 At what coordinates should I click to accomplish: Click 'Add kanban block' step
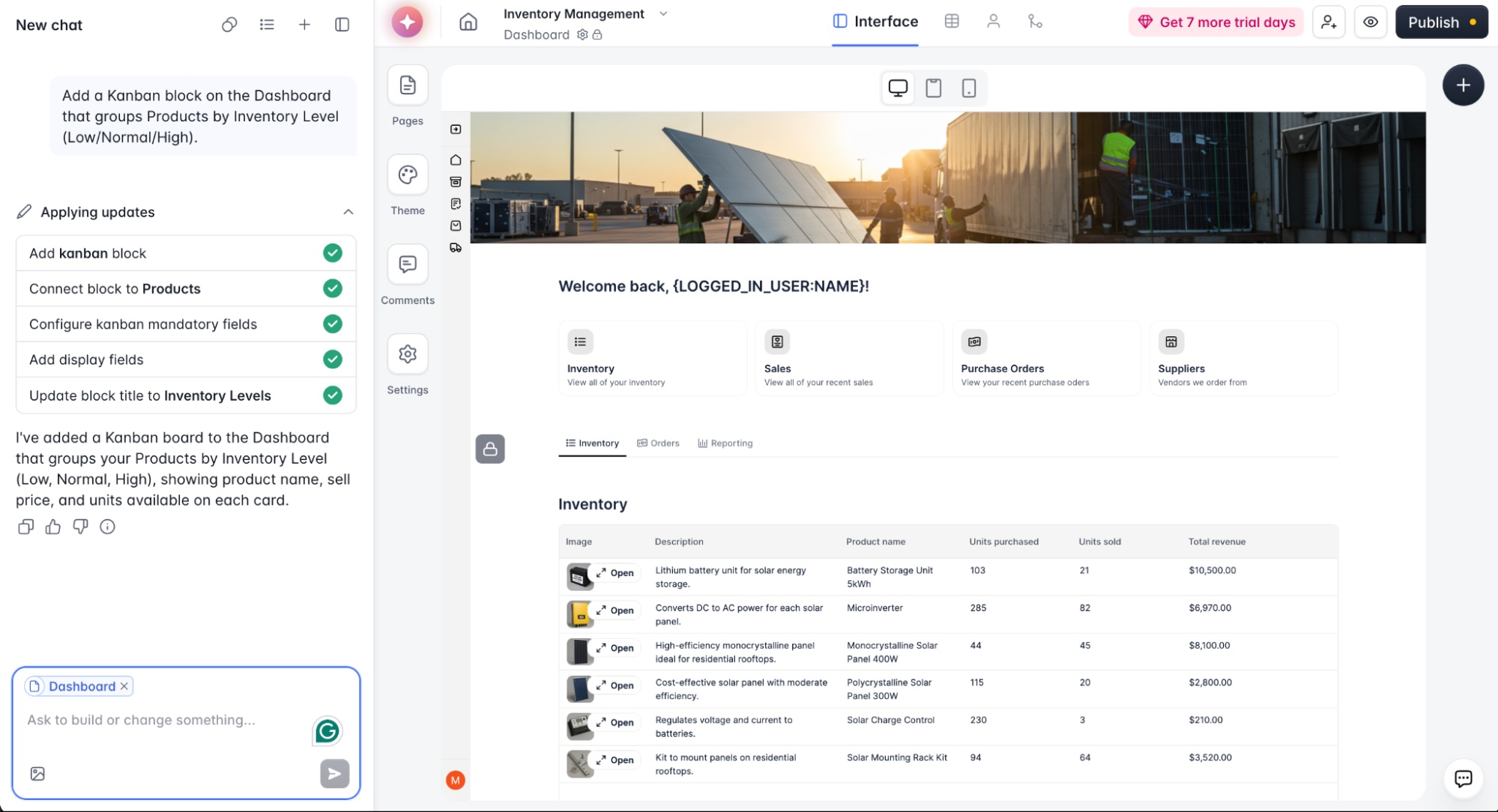(x=186, y=253)
